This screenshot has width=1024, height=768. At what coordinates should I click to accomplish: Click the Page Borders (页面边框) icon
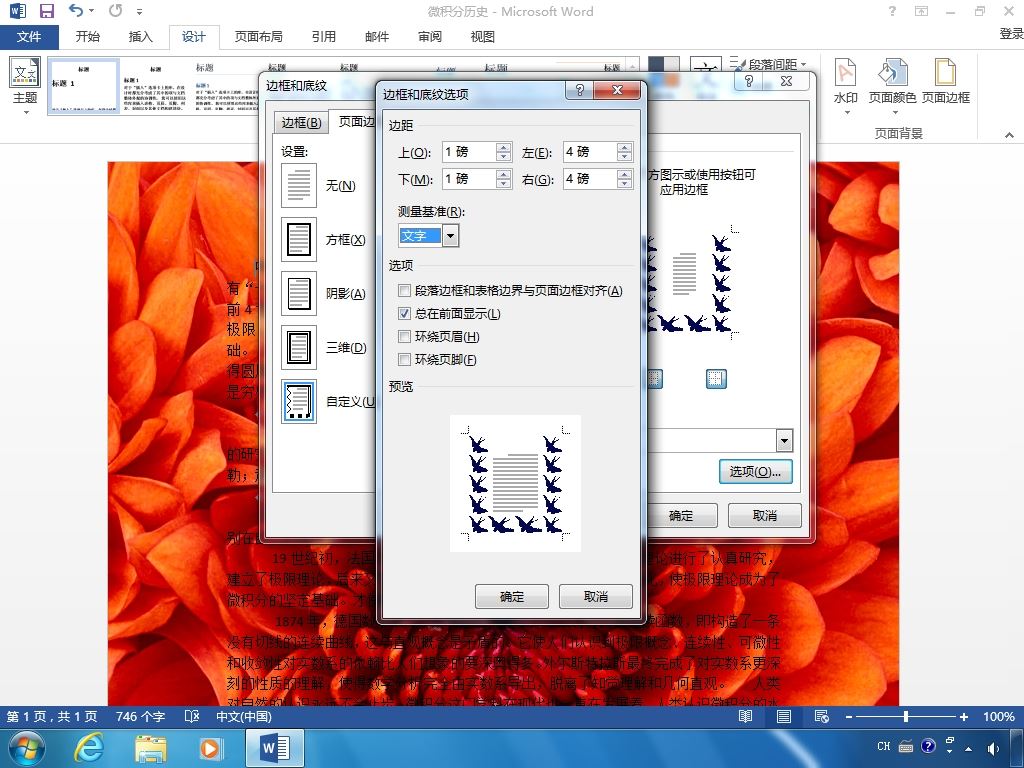point(945,72)
